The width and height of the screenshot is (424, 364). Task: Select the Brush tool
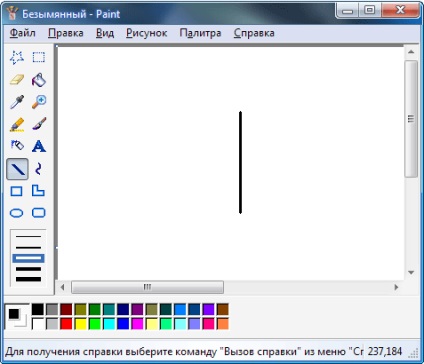[x=39, y=124]
